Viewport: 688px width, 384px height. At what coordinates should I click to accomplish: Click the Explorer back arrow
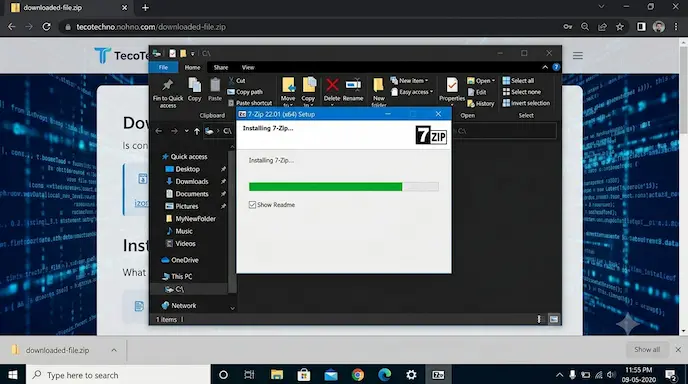[x=159, y=131]
